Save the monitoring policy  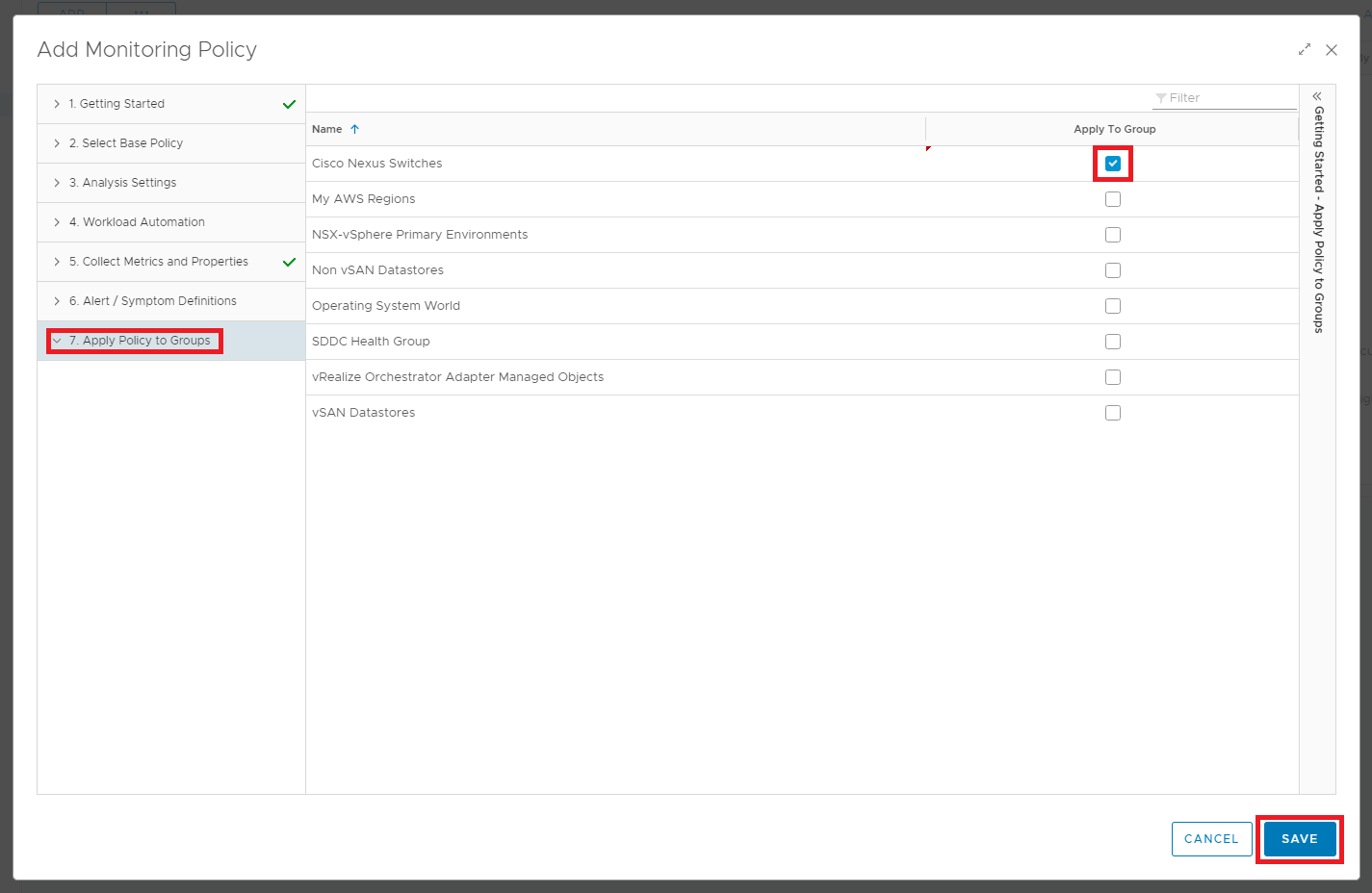1299,839
